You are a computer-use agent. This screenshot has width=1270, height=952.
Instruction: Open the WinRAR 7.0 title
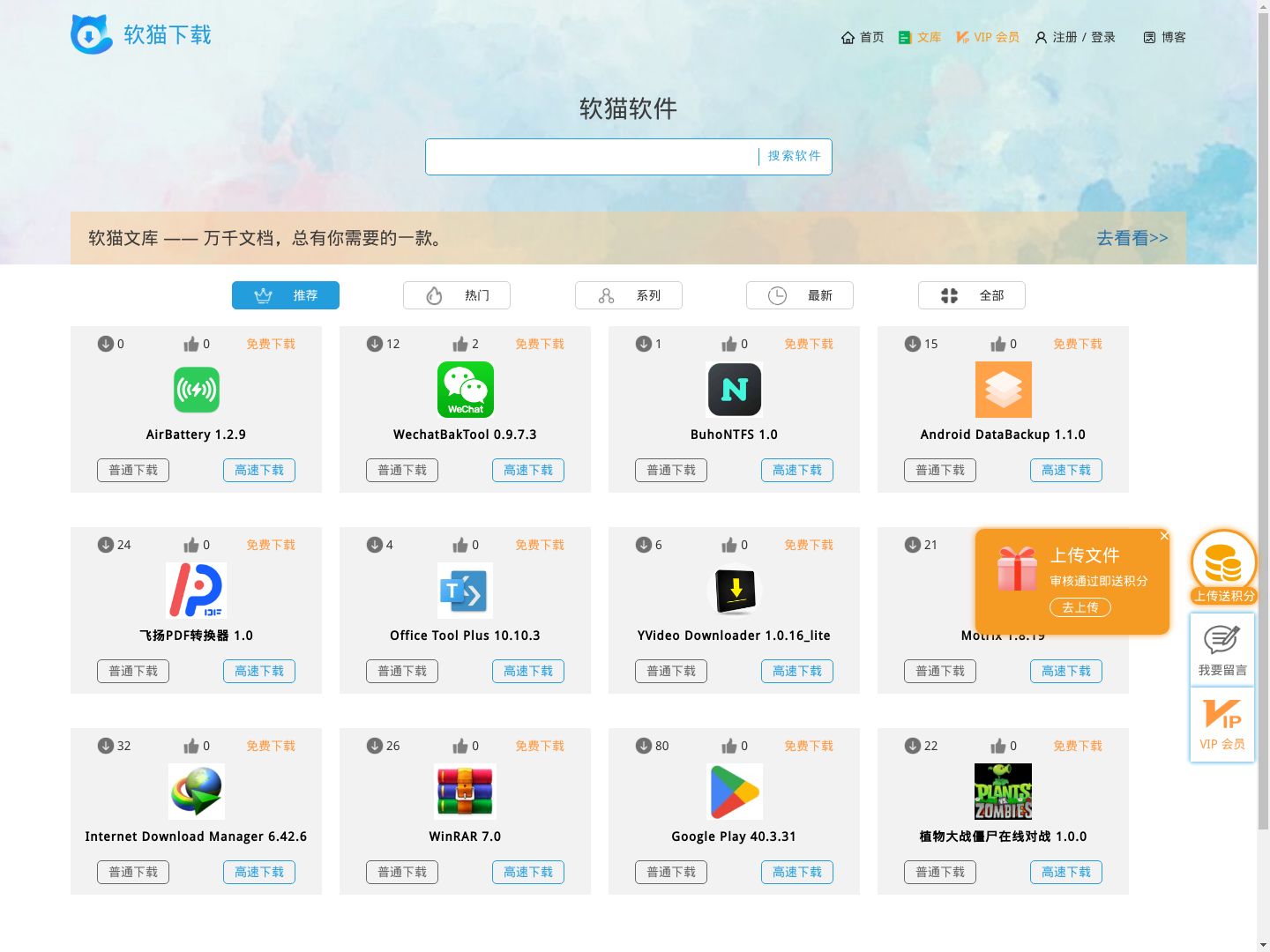click(x=466, y=837)
